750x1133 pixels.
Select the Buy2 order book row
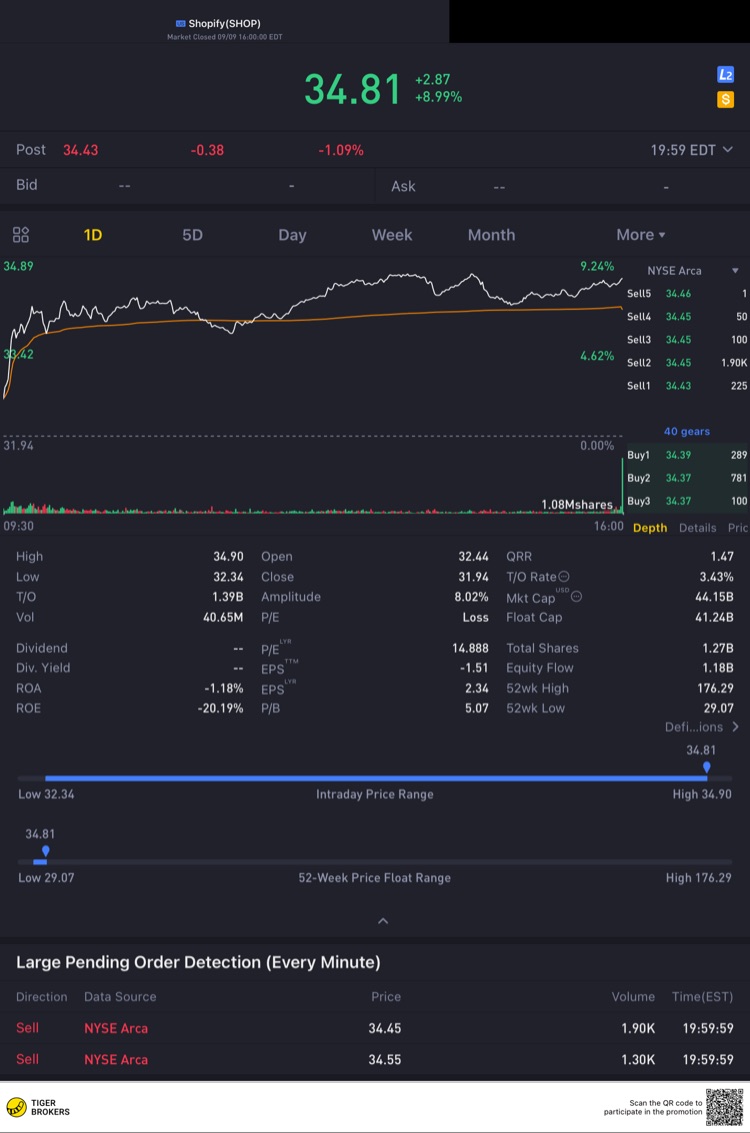tap(686, 478)
